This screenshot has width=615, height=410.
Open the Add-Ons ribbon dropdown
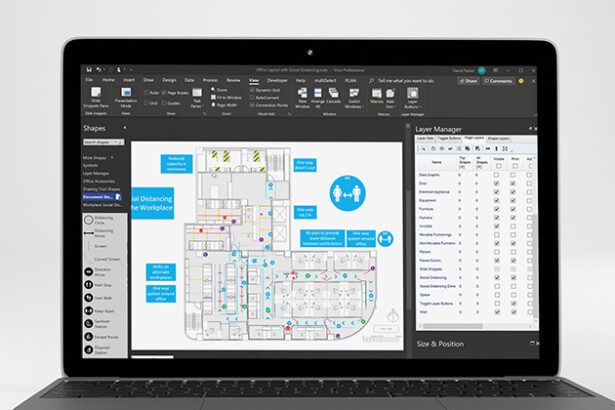390,98
